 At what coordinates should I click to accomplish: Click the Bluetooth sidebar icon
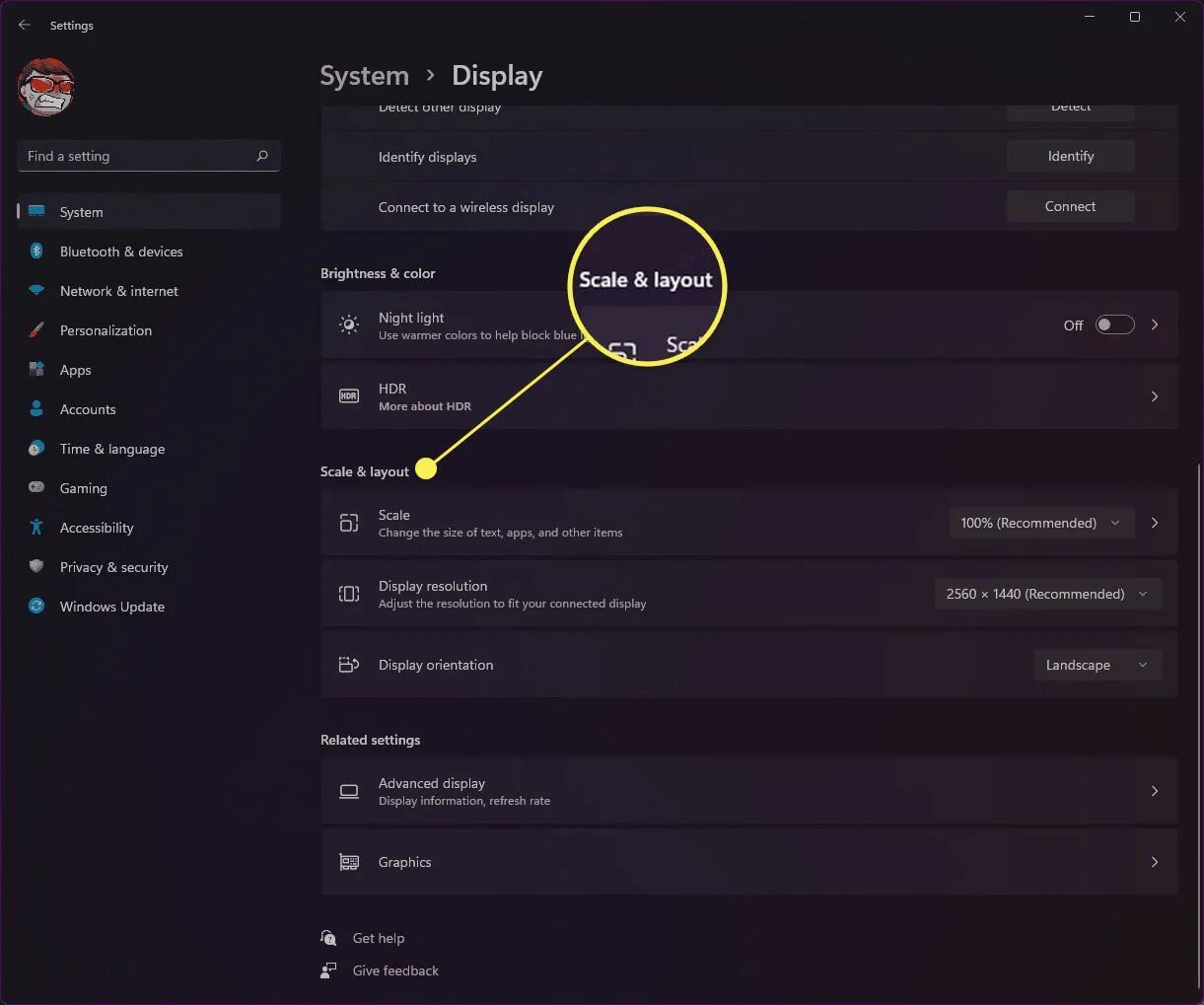[x=36, y=251]
